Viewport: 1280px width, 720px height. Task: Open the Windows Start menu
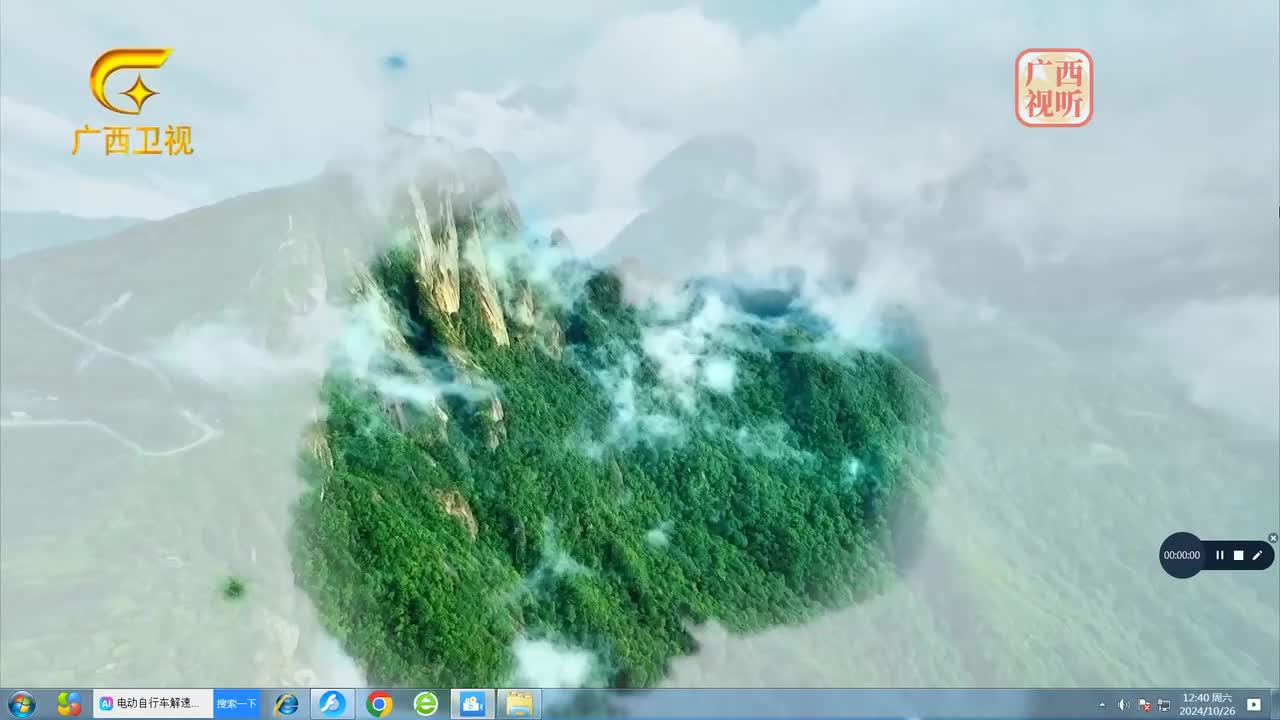coord(20,704)
